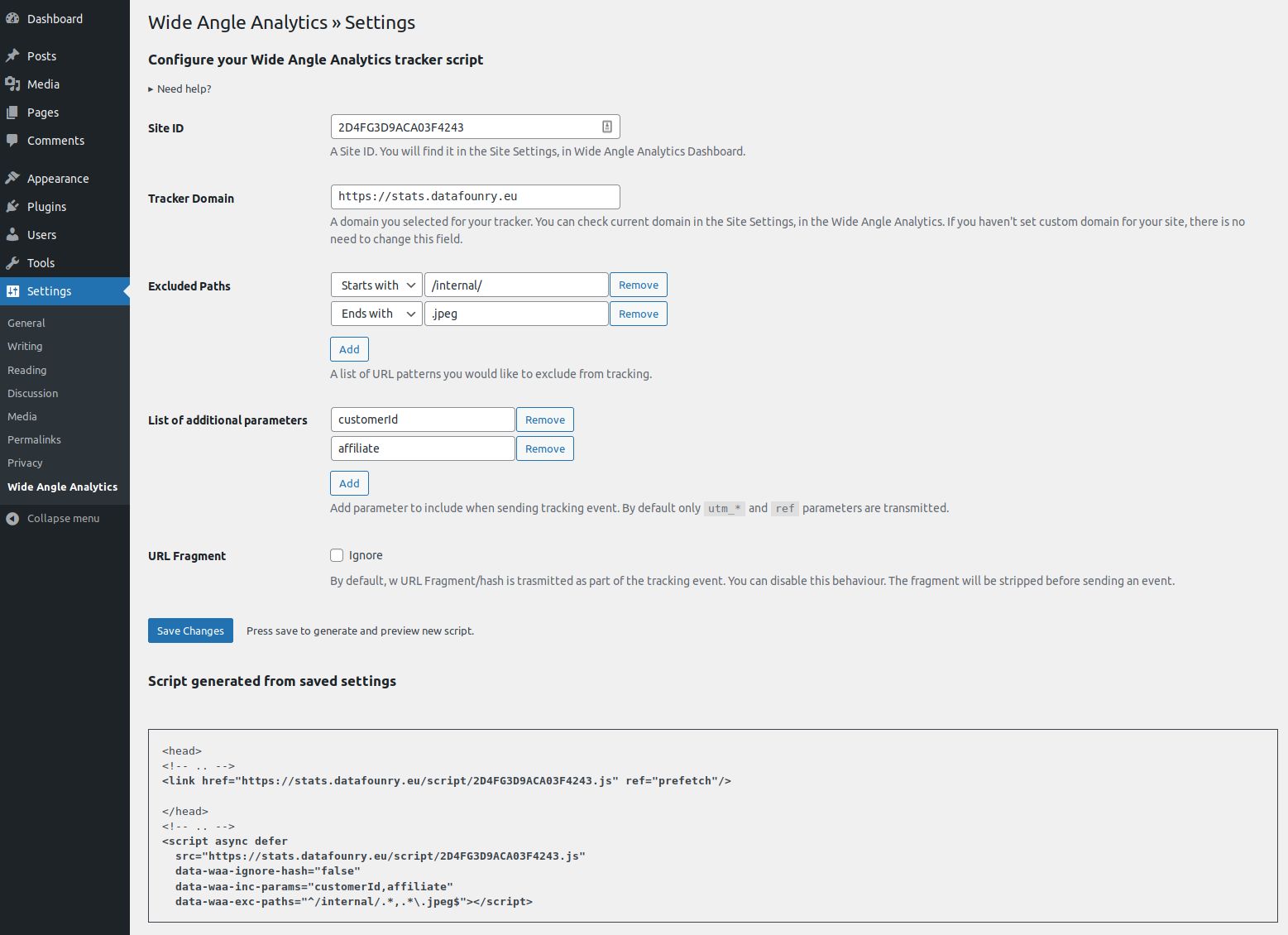1288x935 pixels.
Task: Click the Posts pushpin icon
Action: point(12,56)
